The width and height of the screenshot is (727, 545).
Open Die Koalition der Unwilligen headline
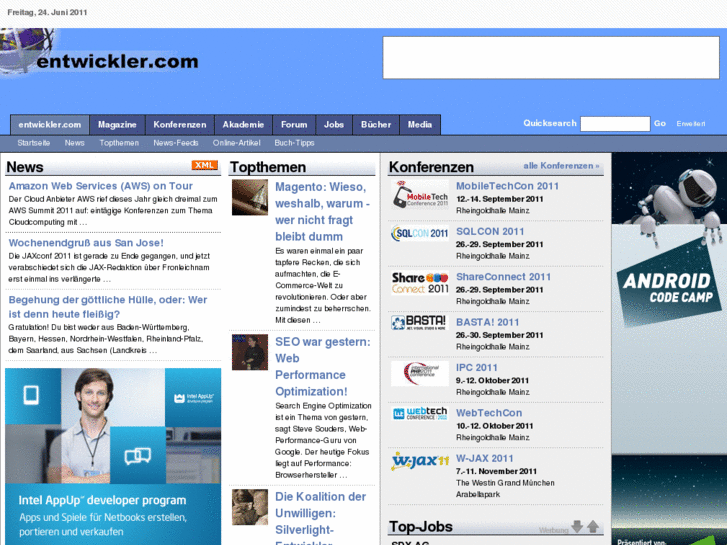(321, 517)
